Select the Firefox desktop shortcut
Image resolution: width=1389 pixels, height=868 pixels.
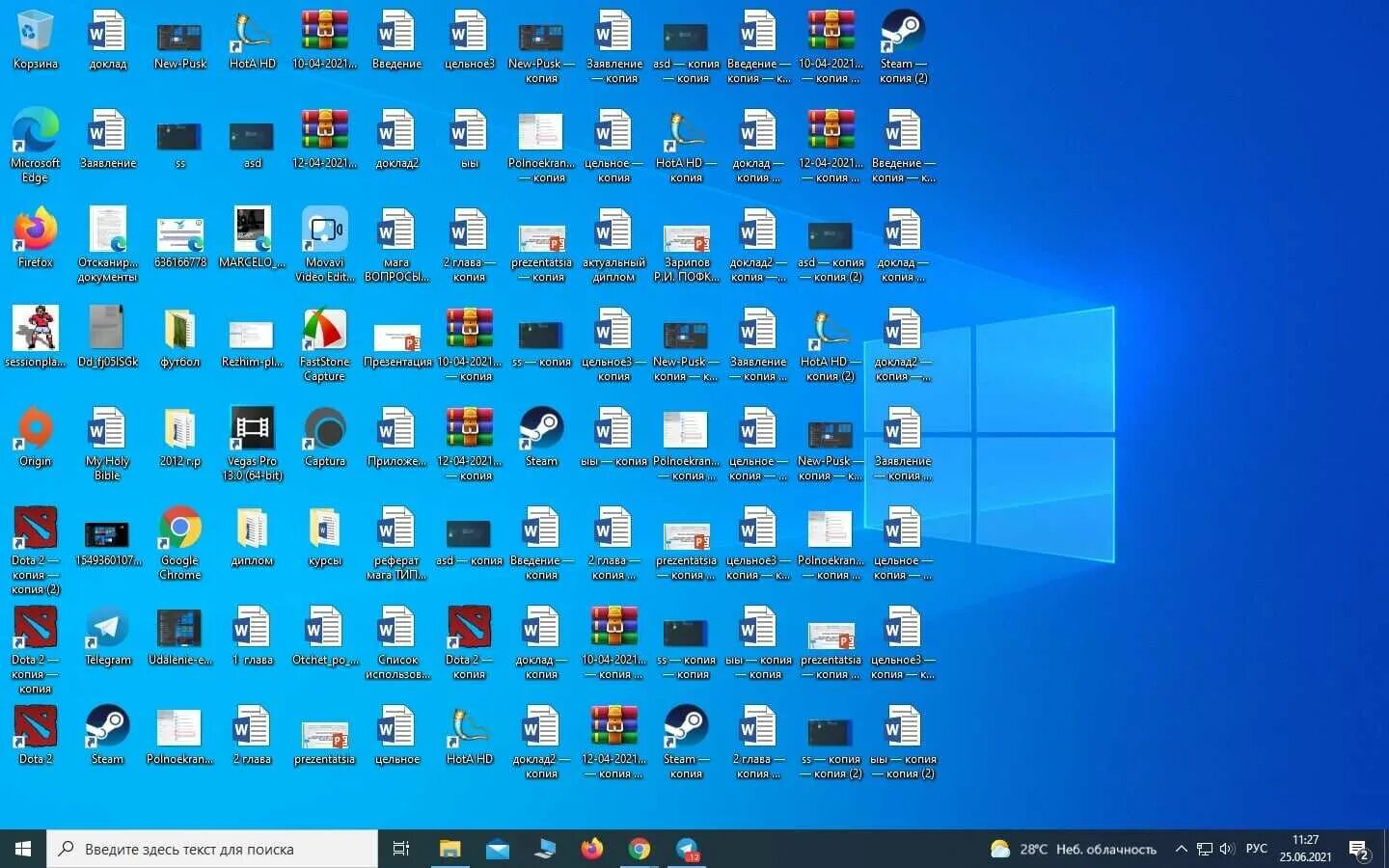[35, 237]
